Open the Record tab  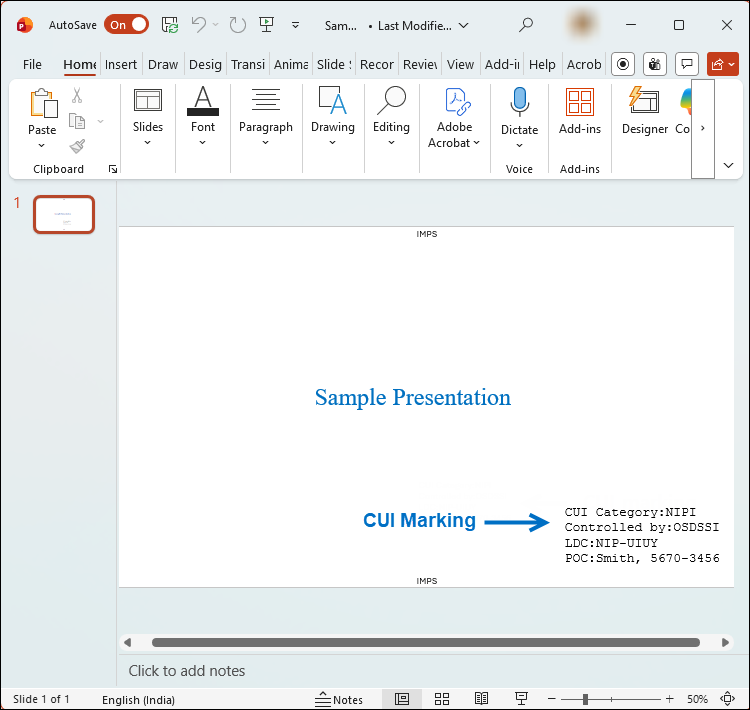[x=376, y=64]
